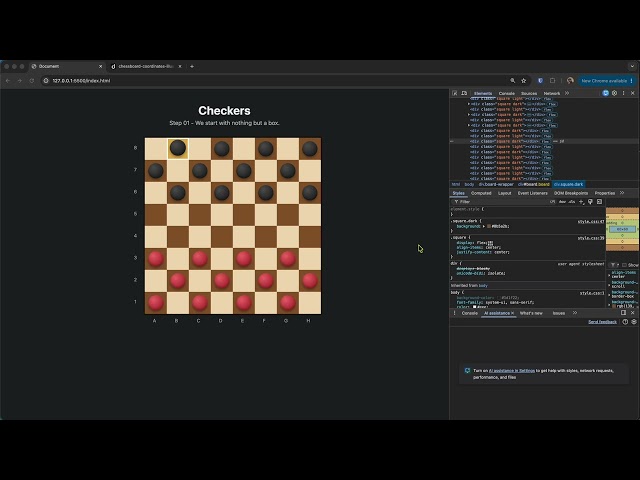Activate the inspect element picker icon

(455, 93)
